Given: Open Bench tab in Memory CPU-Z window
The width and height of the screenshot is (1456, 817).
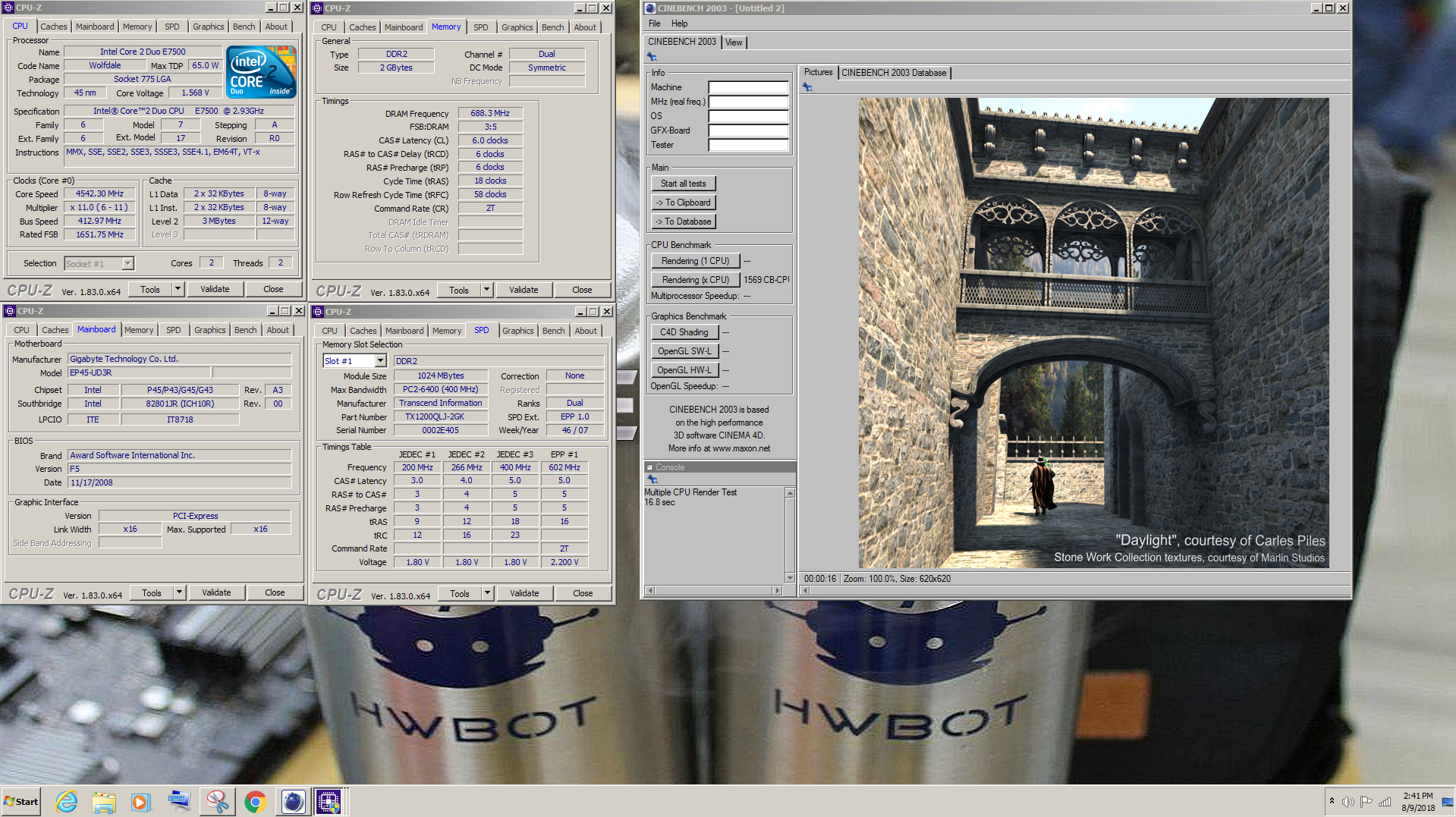Looking at the screenshot, I should (552, 27).
